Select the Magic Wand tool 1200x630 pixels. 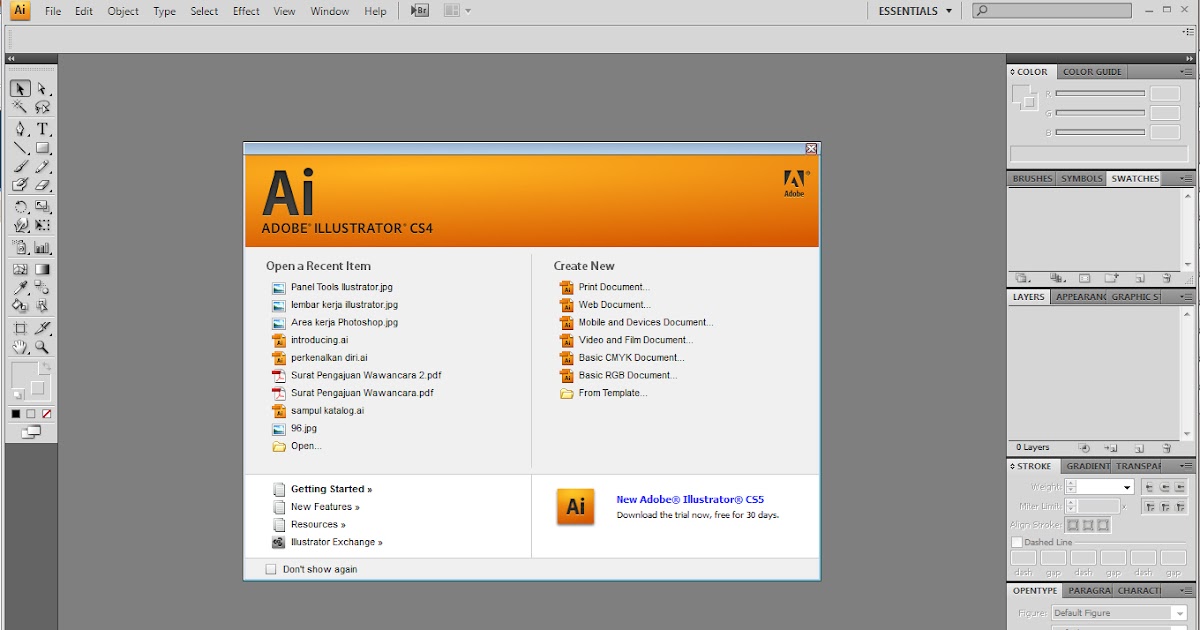[x=20, y=107]
